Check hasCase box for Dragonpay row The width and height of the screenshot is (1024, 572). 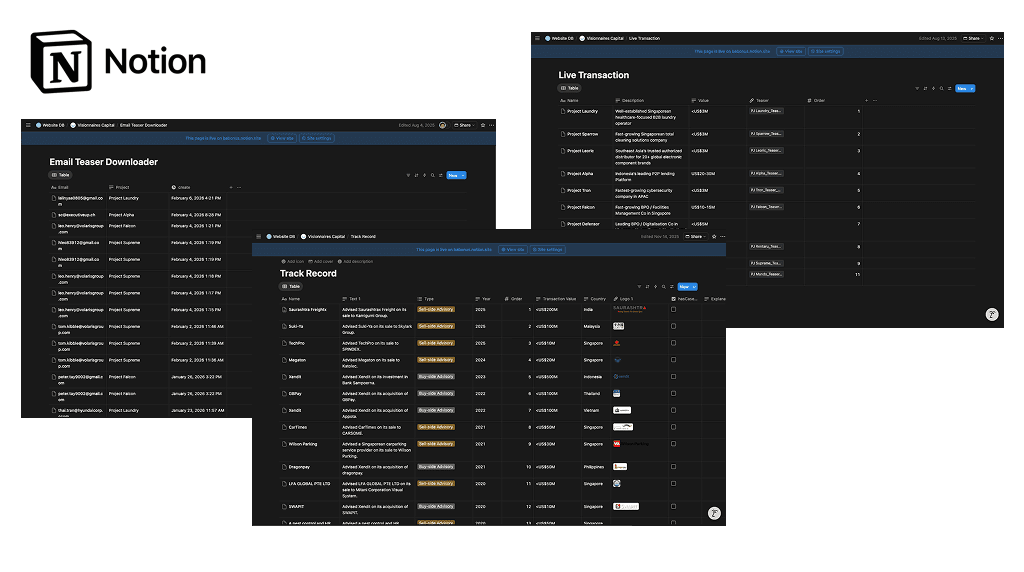(x=673, y=467)
